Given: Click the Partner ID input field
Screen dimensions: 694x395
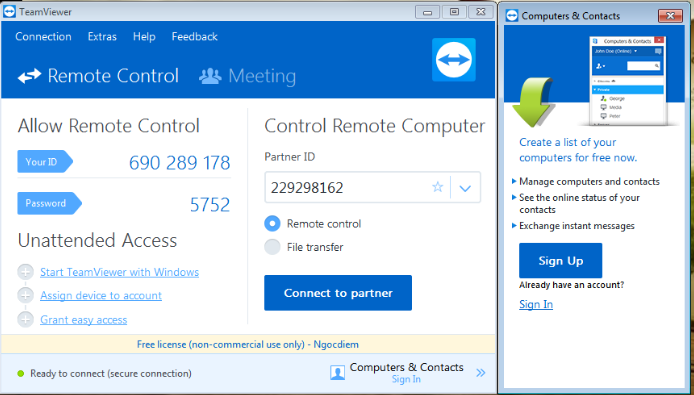Looking at the screenshot, I should 373,187.
